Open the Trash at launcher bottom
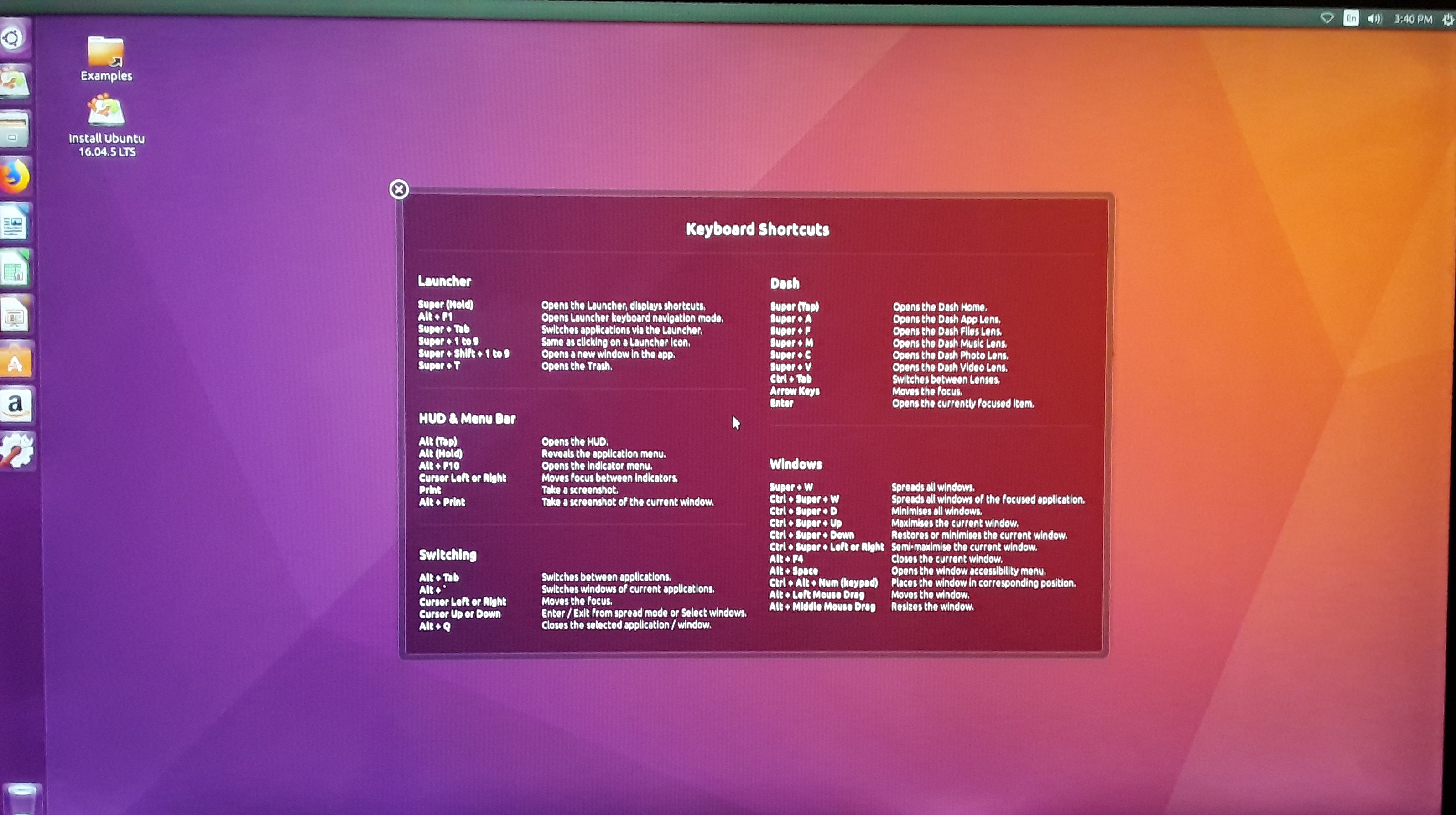The image size is (1456, 815). (x=21, y=798)
